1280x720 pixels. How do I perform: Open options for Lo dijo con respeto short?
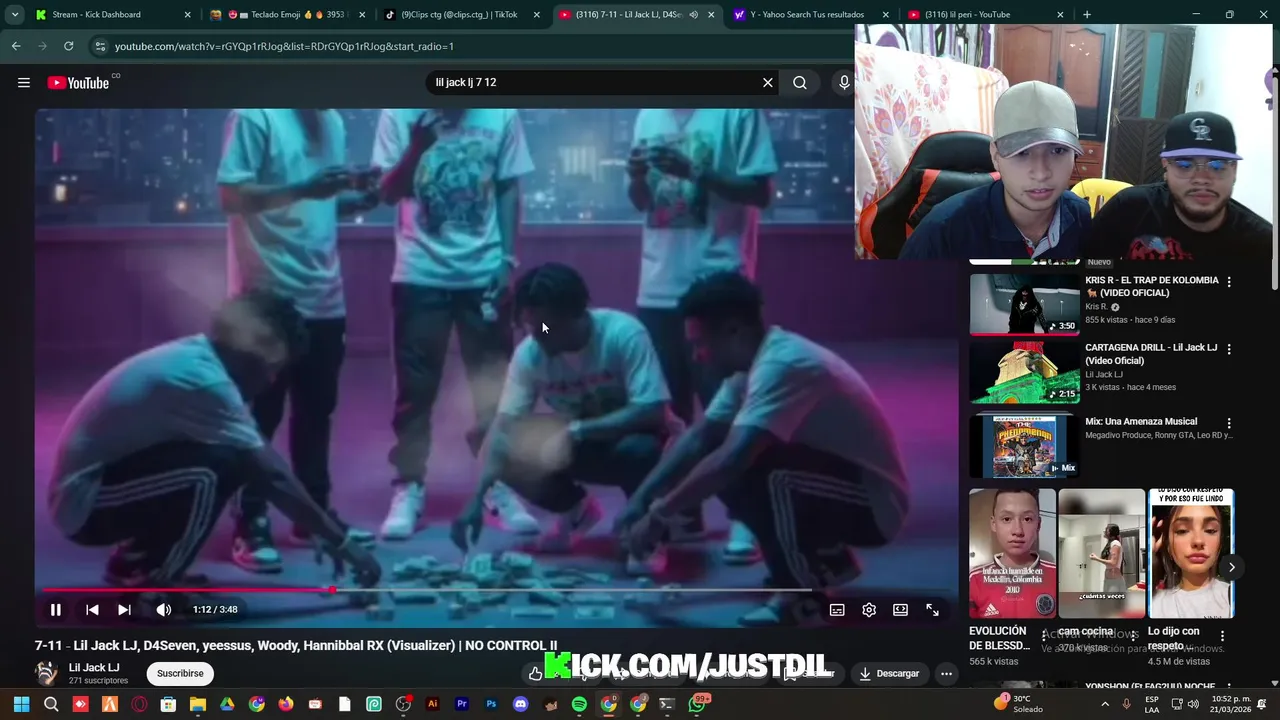(1222, 636)
